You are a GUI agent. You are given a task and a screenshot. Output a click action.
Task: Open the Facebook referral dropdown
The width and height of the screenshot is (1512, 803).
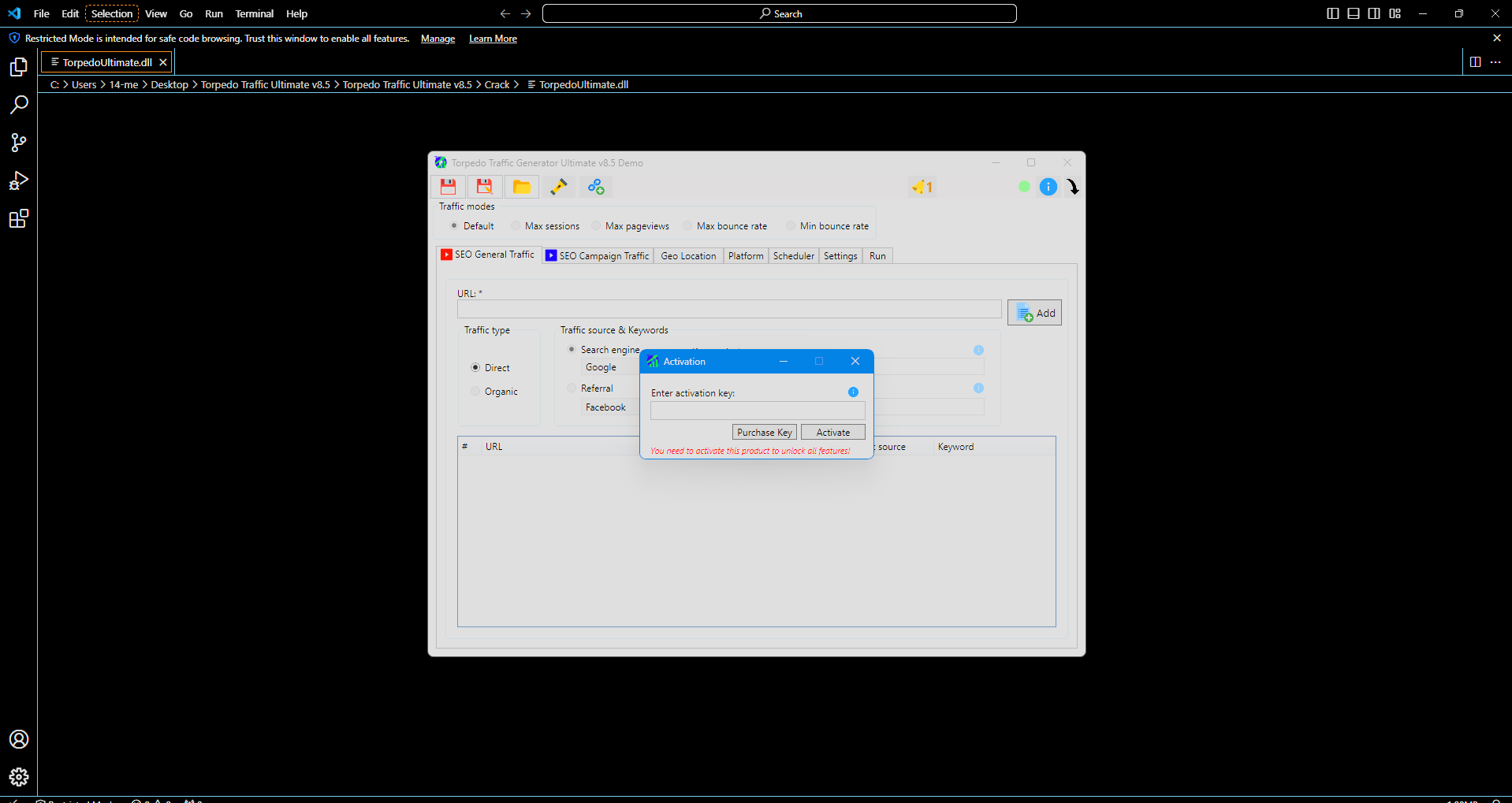pos(610,407)
